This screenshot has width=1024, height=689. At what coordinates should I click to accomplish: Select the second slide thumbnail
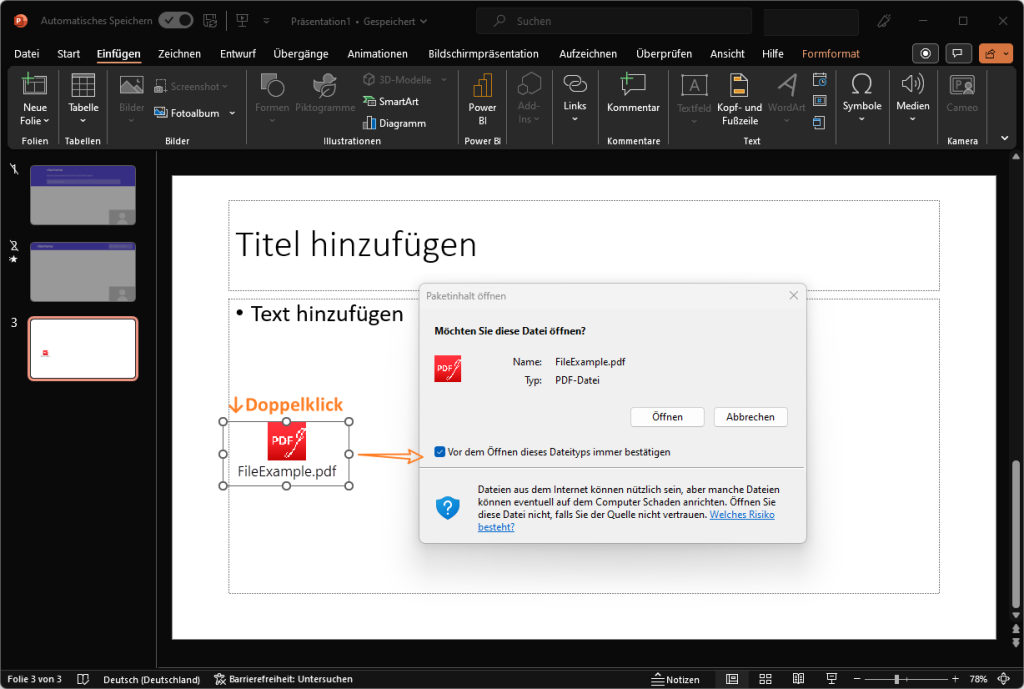[x=83, y=271]
